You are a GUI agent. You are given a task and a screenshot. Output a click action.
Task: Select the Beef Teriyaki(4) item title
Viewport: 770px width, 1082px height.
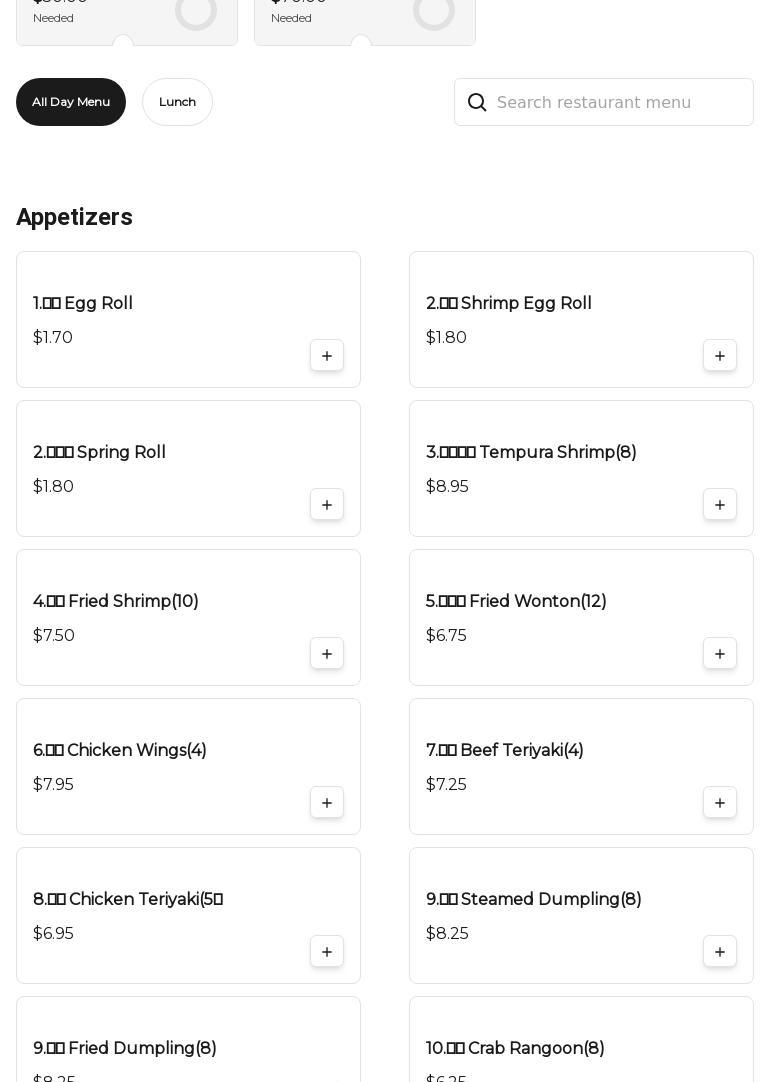click(505, 750)
